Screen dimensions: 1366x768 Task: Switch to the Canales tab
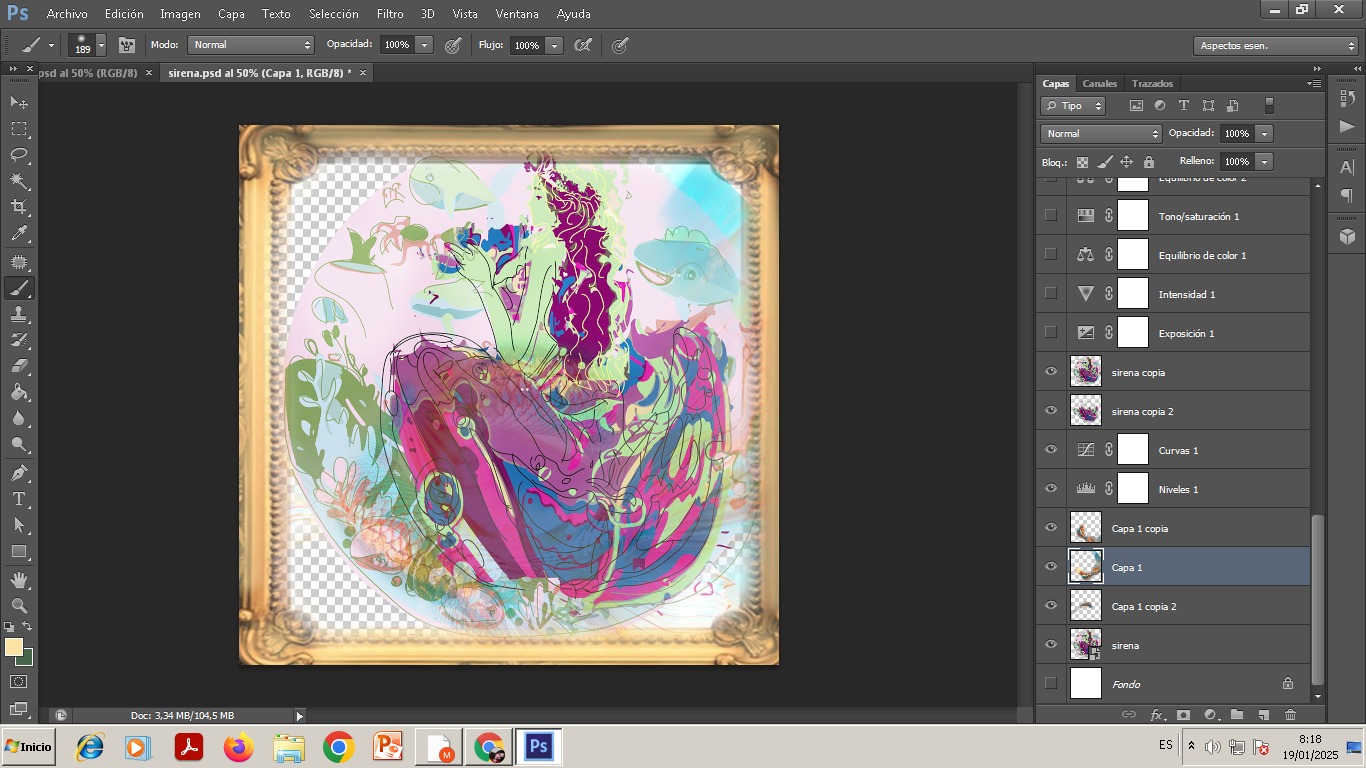click(x=1099, y=83)
